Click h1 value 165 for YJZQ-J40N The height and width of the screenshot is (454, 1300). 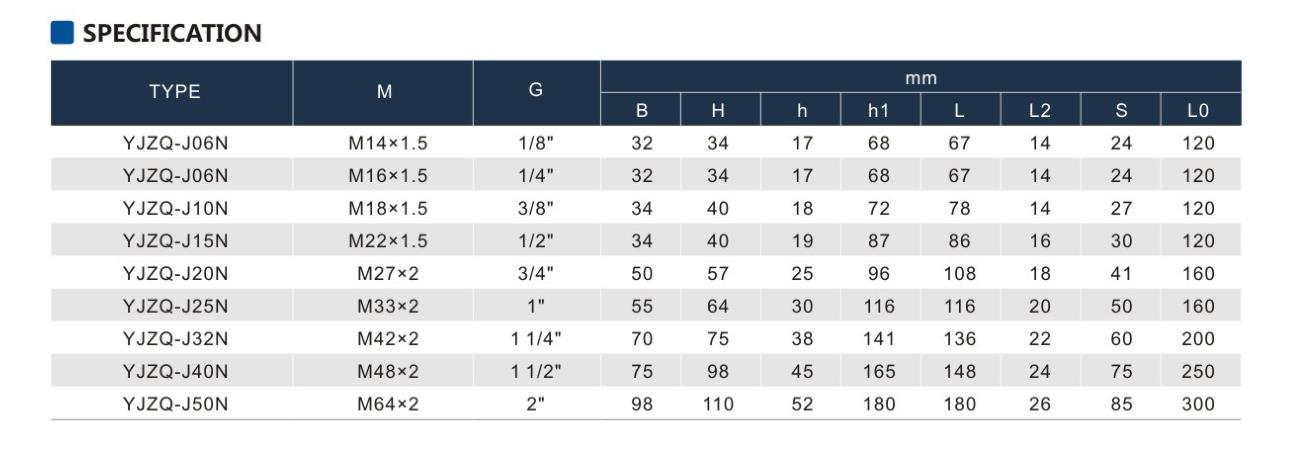tap(879, 372)
